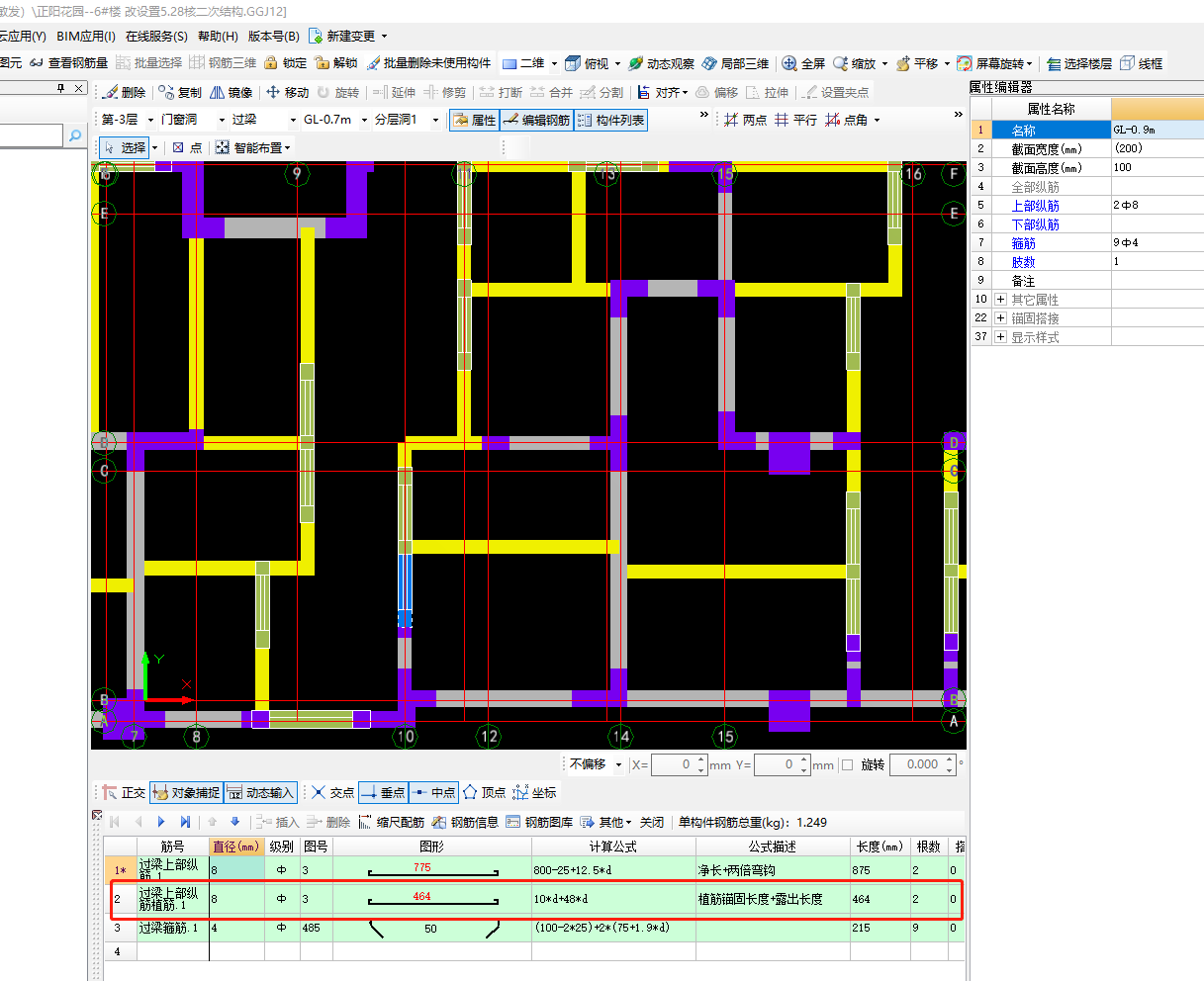Toggle 交点 intersection snap
The height and width of the screenshot is (981, 1204).
coord(332,792)
